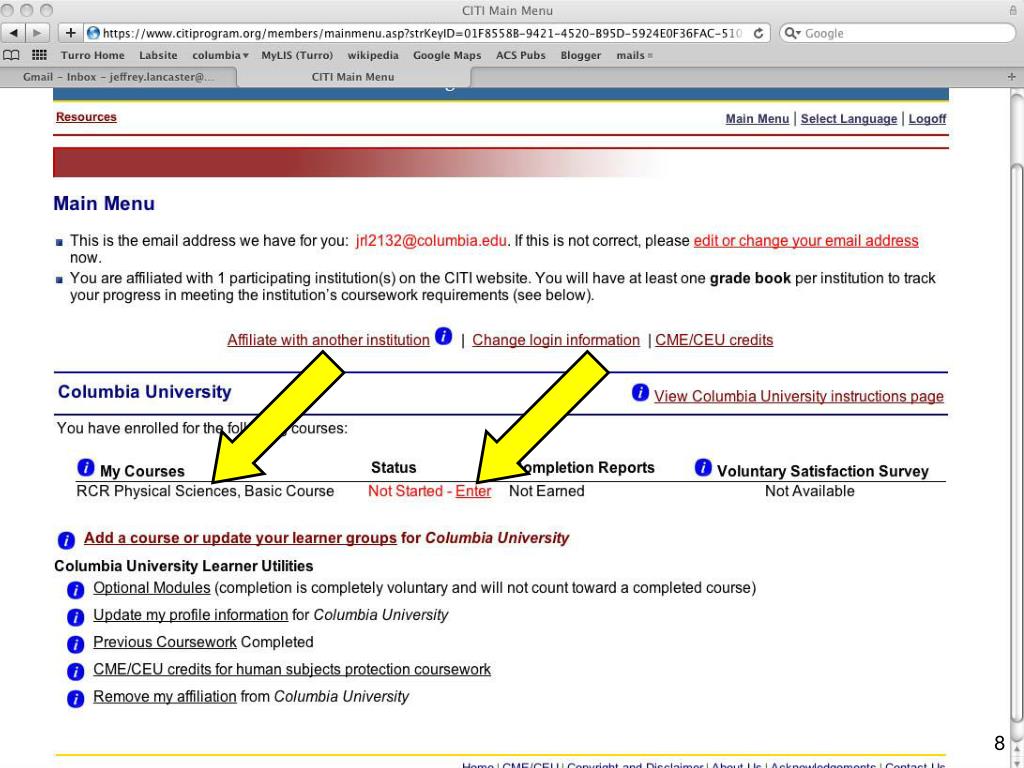The image size is (1024, 768).
Task: Add bookmark with the plus button
Action: [x=71, y=33]
